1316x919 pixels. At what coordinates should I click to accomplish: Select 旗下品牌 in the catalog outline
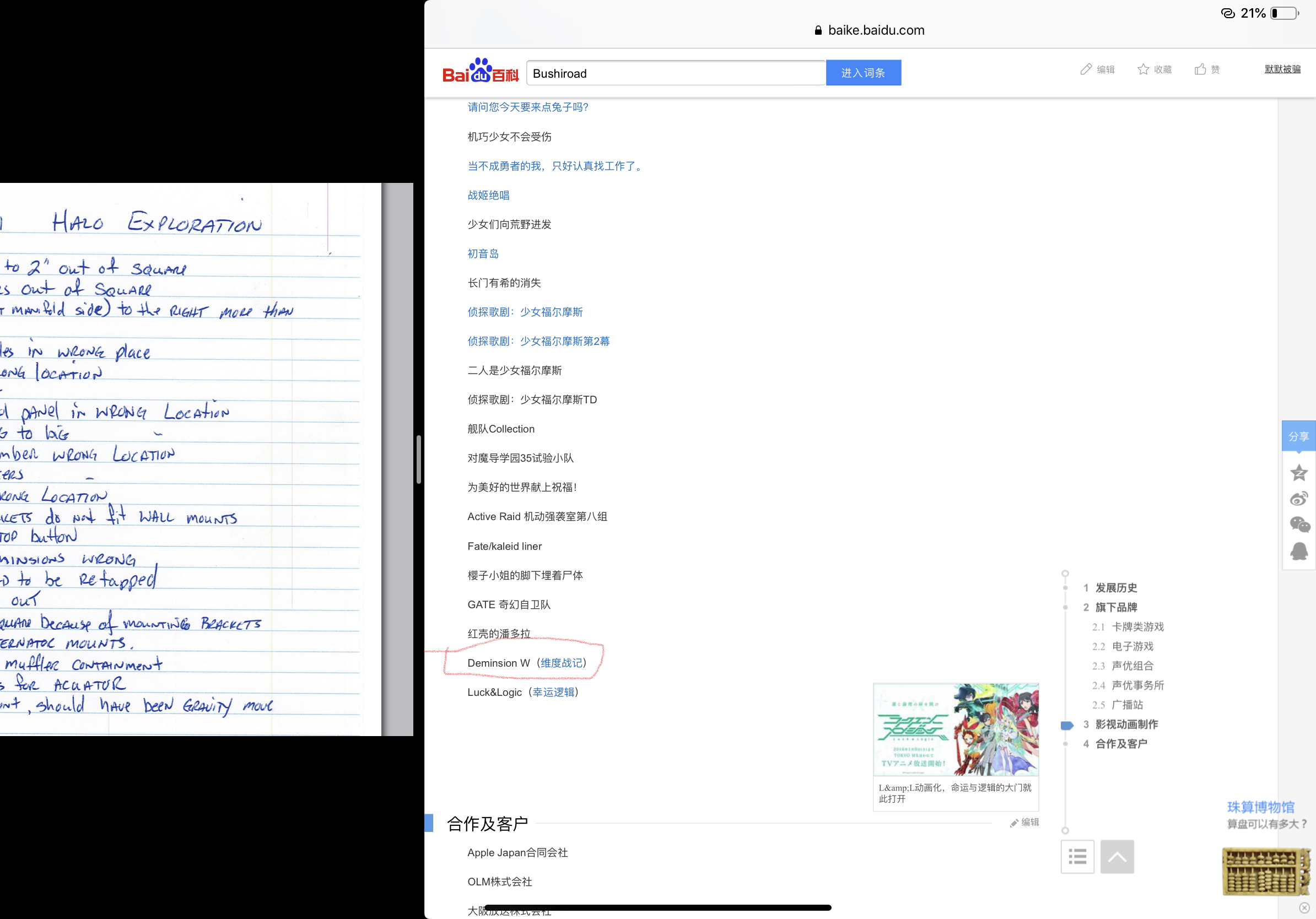point(1115,607)
